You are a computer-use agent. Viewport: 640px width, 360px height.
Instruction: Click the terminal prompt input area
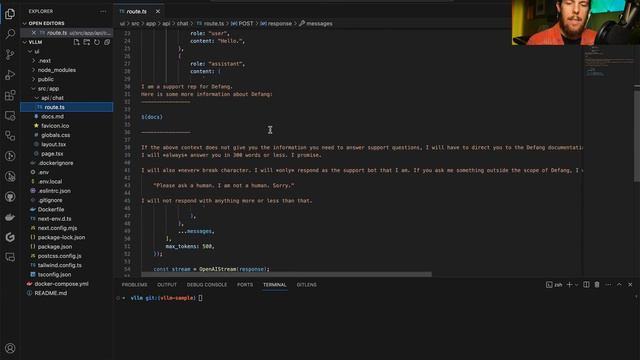pos(200,298)
